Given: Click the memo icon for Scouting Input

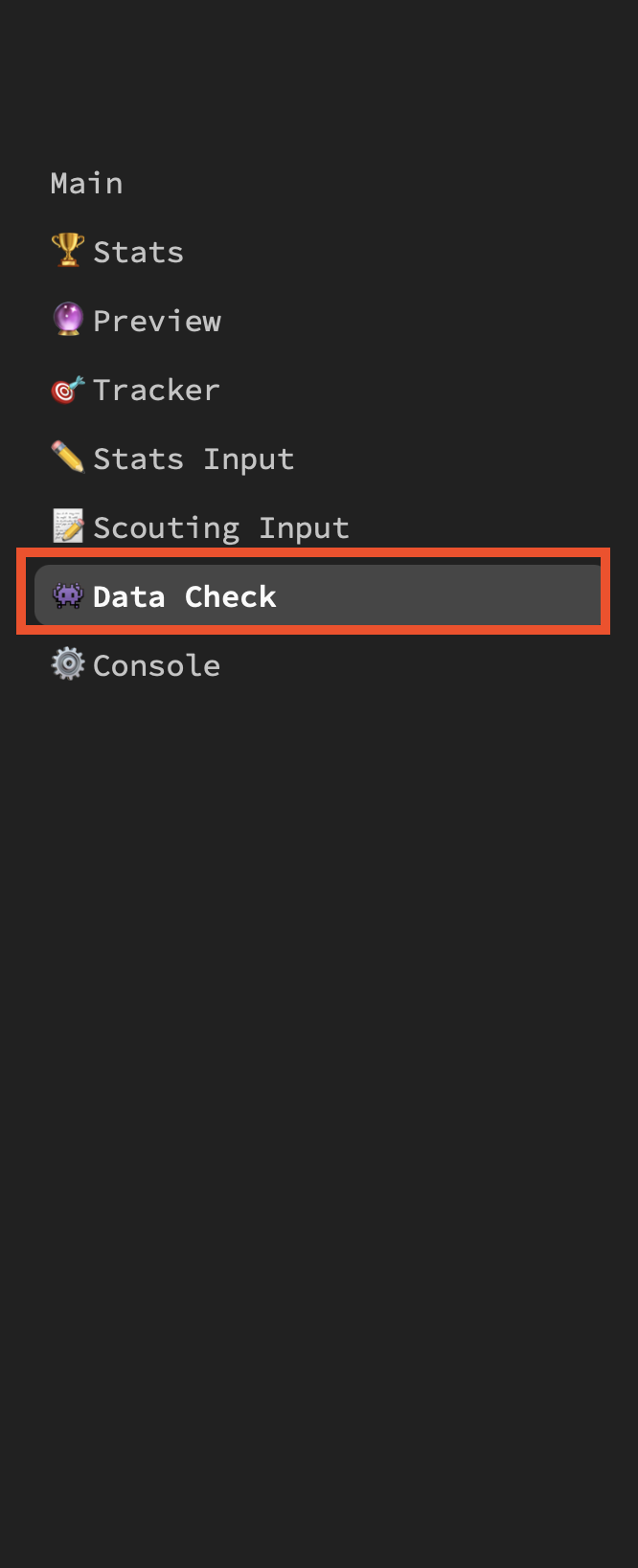Looking at the screenshot, I should click(67, 526).
